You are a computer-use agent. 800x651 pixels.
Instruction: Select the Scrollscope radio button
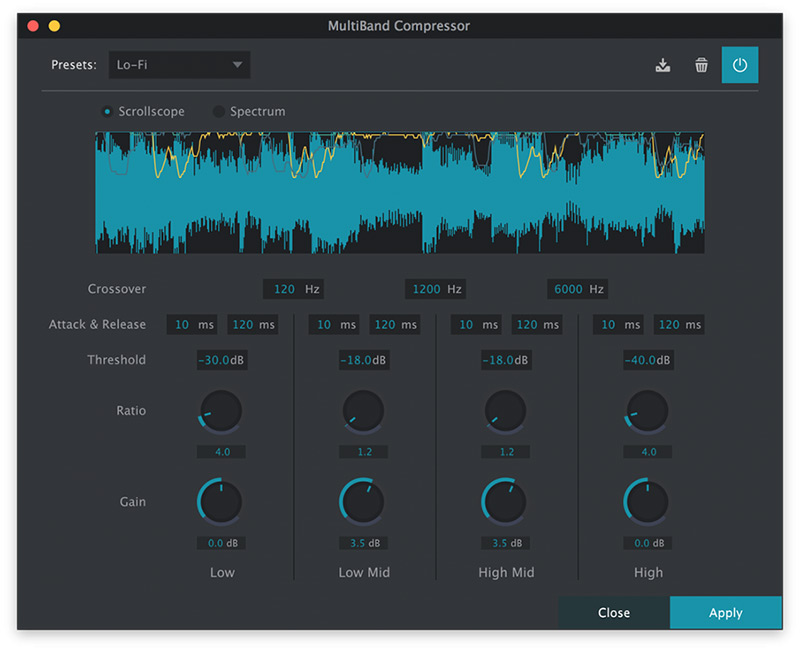click(107, 112)
